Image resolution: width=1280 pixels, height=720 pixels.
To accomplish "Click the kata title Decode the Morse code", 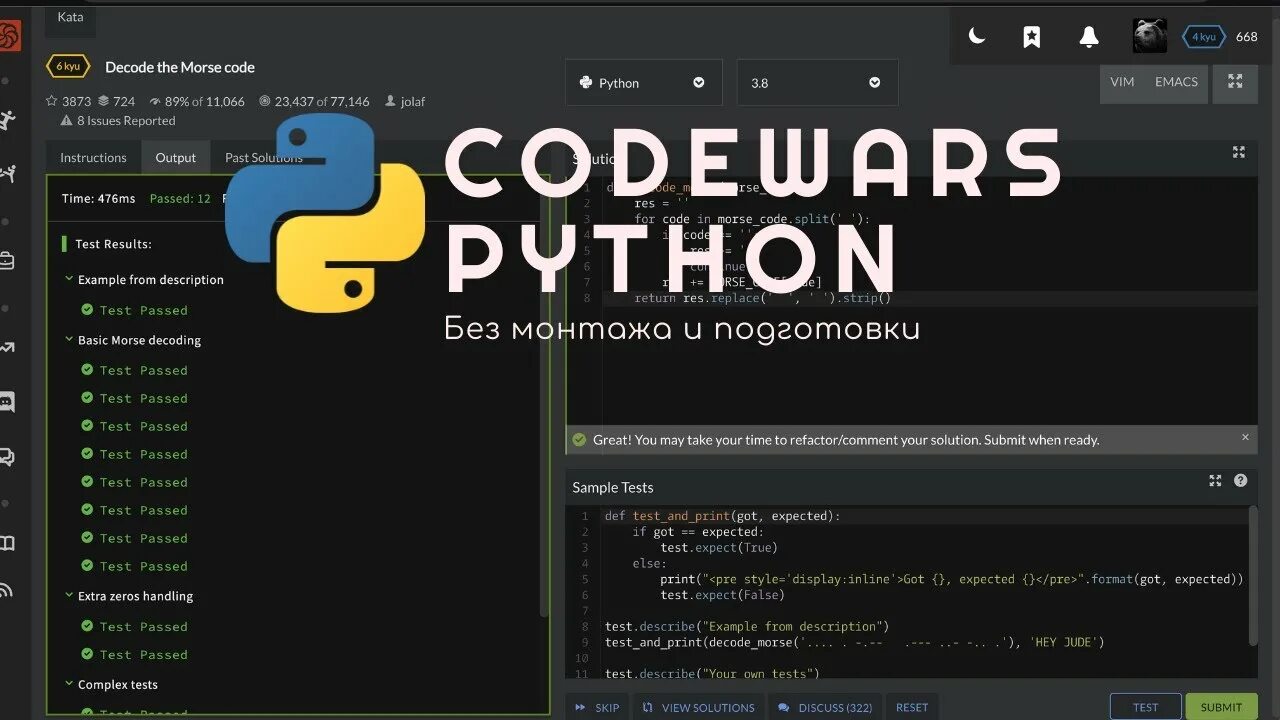I will pyautogui.click(x=180, y=67).
